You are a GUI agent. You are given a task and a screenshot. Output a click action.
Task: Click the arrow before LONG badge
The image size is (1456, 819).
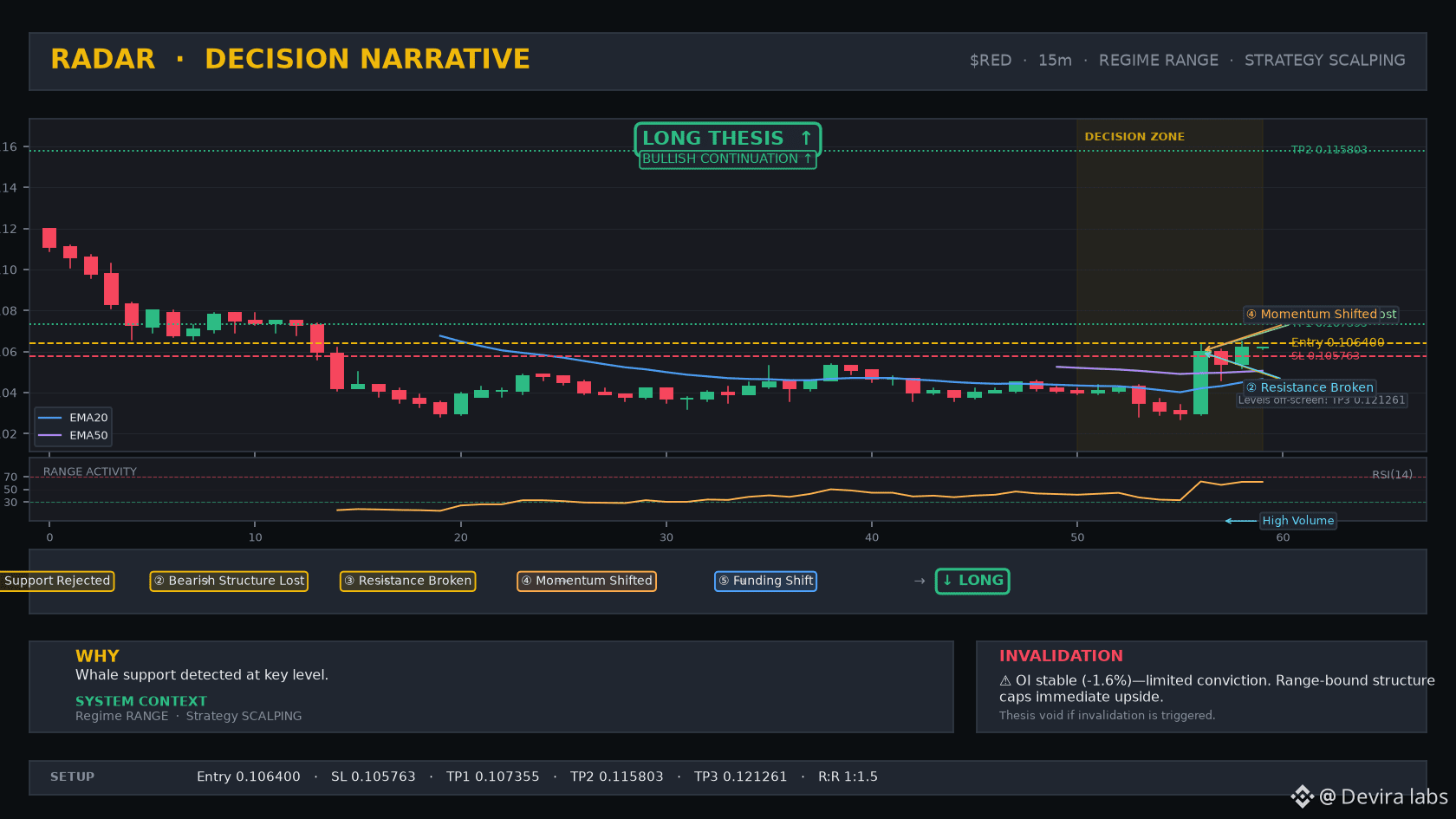coord(920,581)
